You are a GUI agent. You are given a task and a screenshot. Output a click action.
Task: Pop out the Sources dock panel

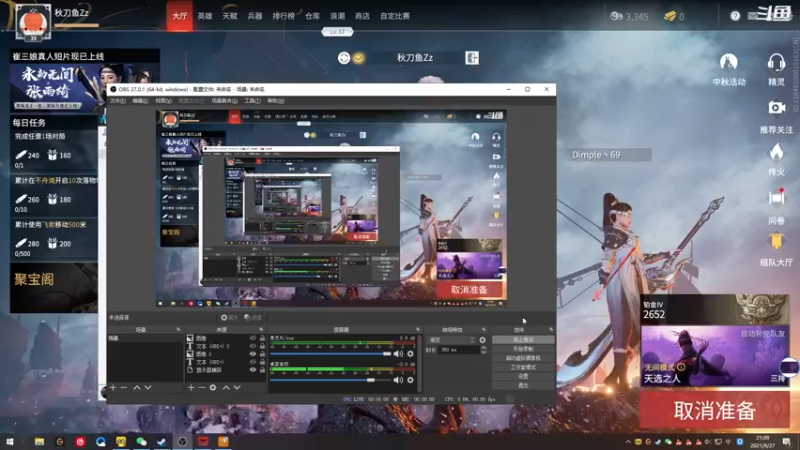(x=261, y=330)
